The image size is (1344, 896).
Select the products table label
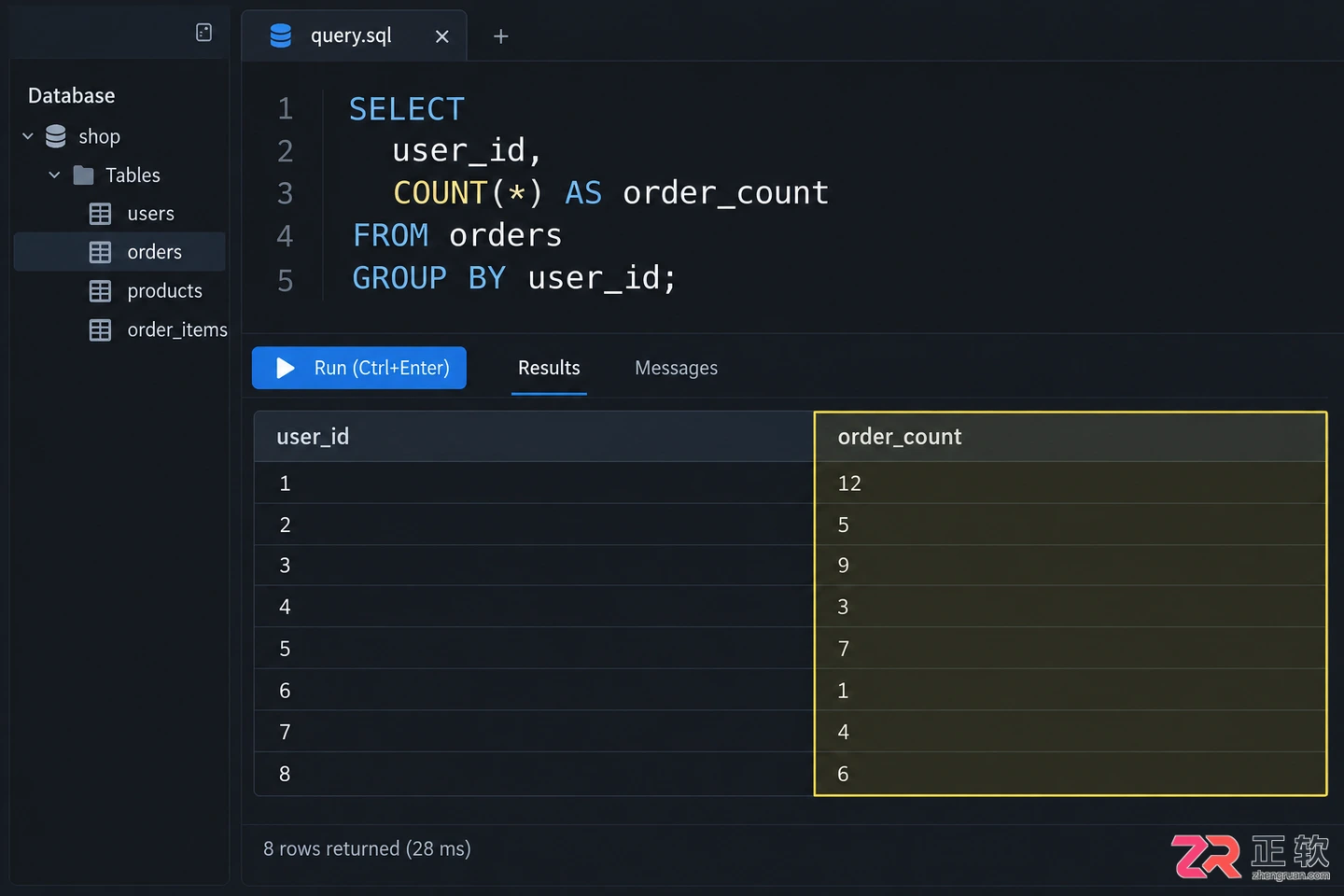point(164,291)
